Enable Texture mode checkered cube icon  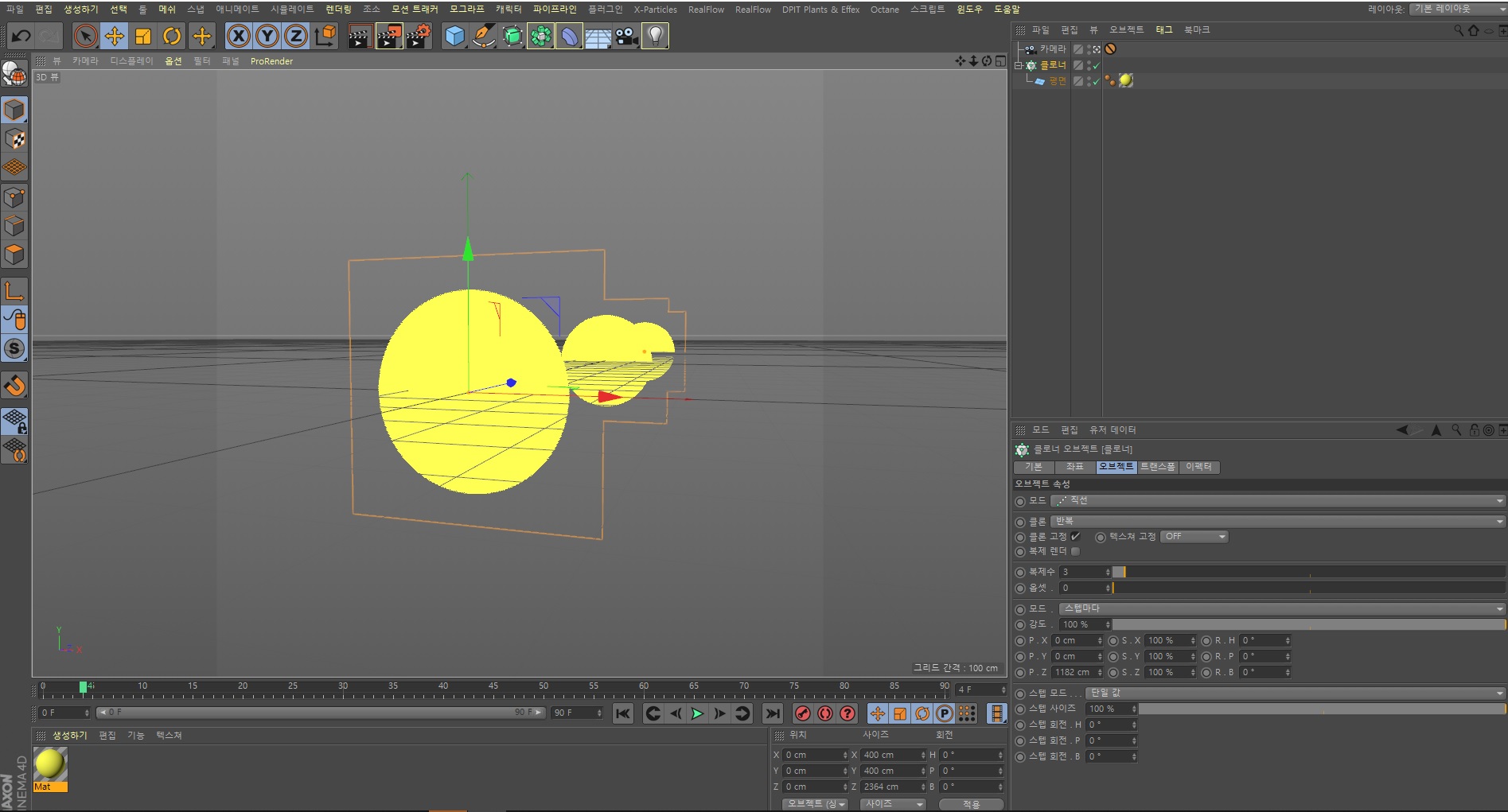pos(14,139)
